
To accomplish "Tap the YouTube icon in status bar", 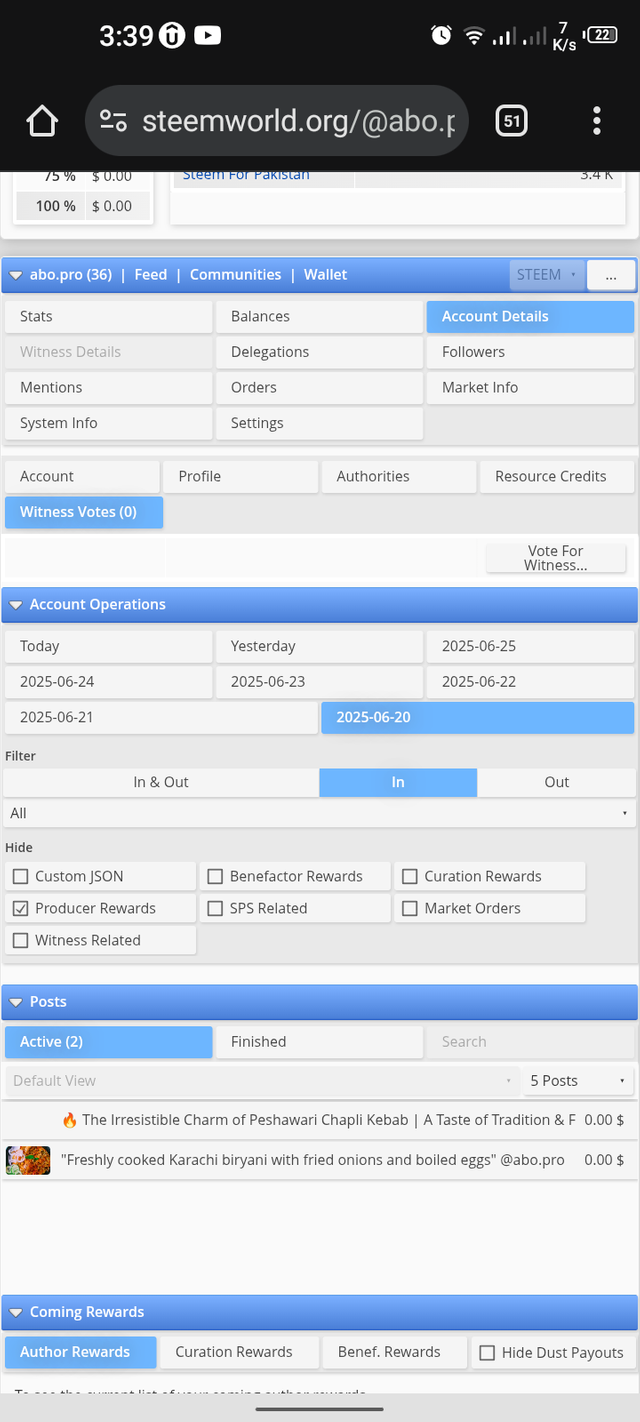I will click(x=208, y=36).
